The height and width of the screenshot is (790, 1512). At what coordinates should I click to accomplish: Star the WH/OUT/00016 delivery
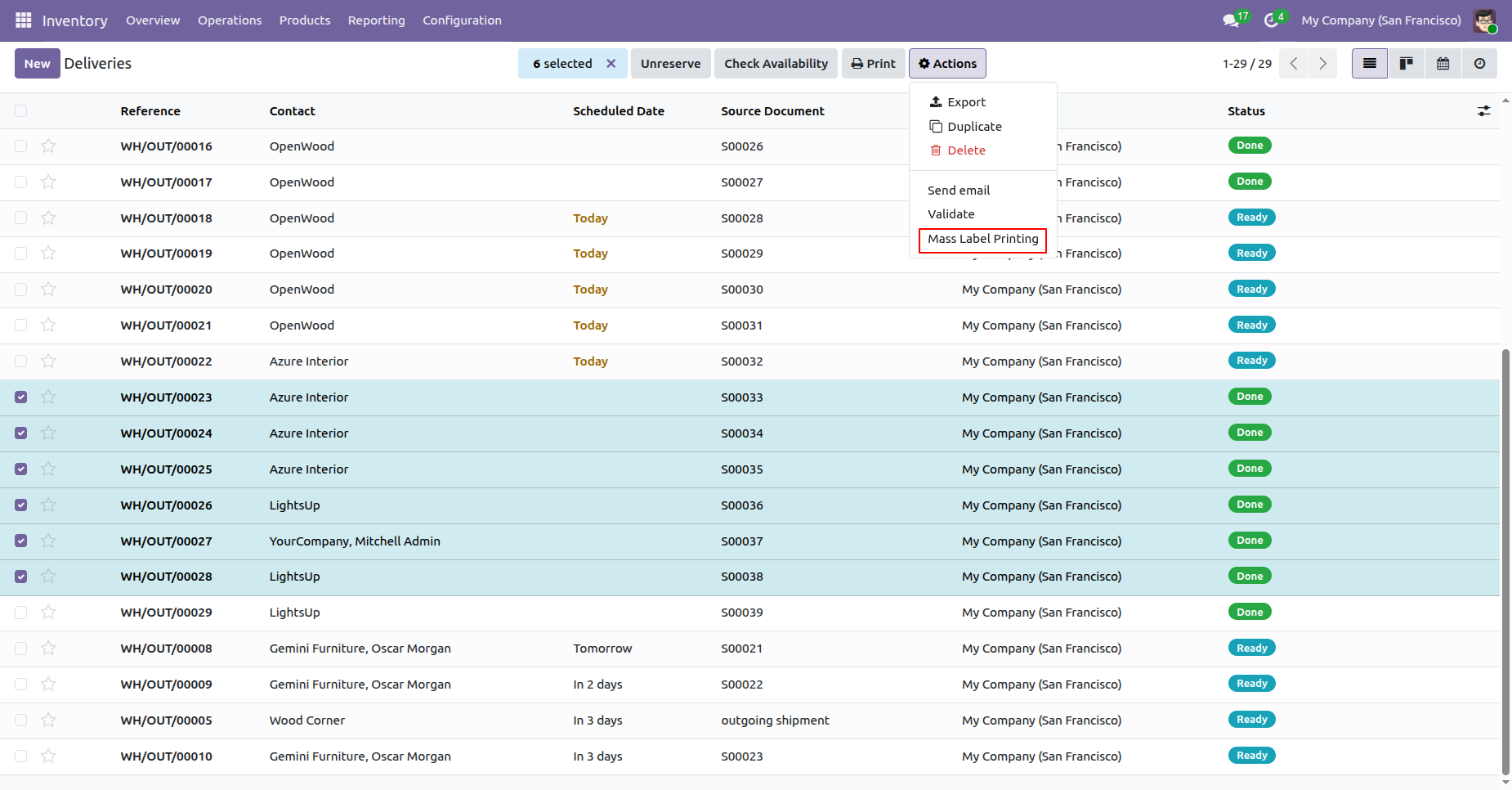pos(48,146)
